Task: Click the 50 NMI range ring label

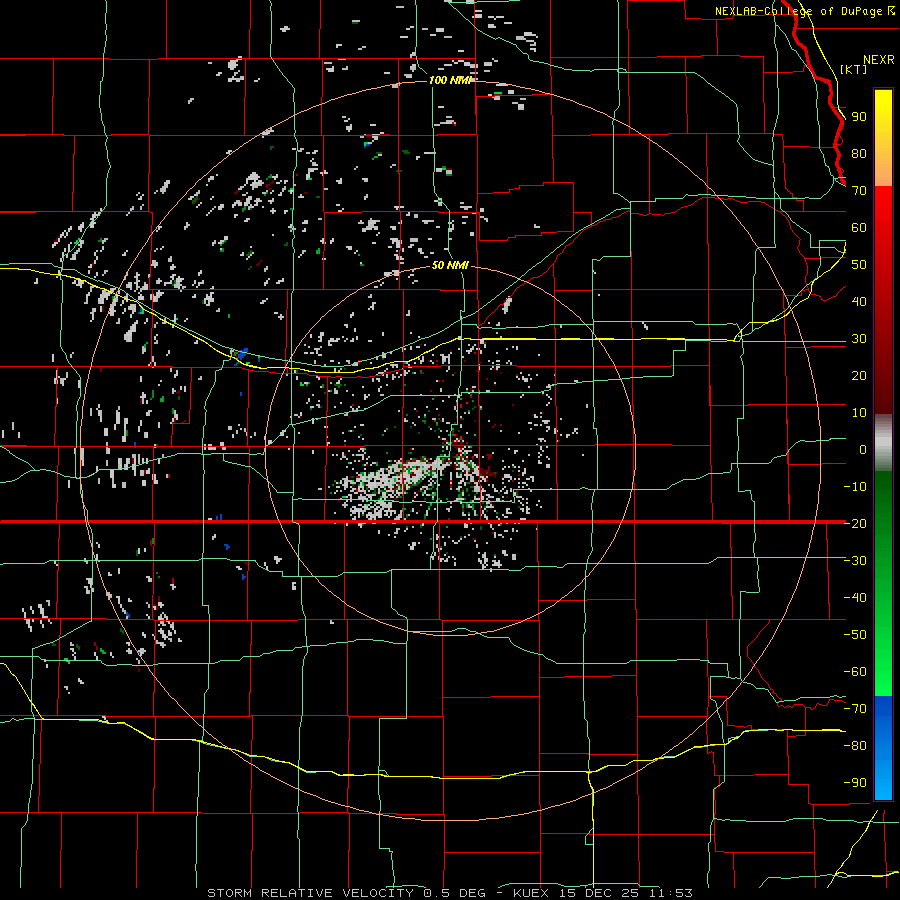Action: [450, 265]
